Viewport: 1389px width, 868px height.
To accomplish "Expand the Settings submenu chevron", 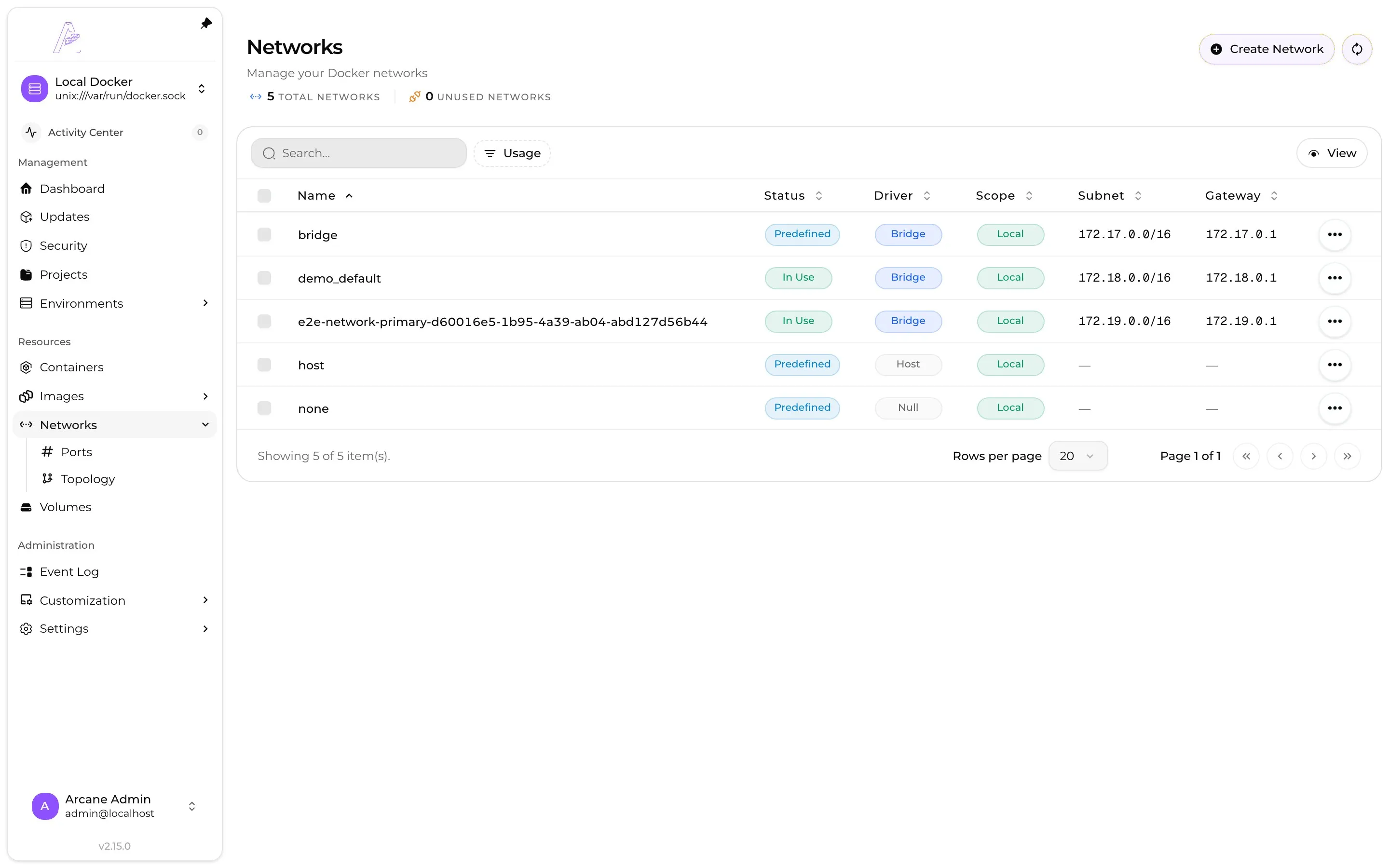I will tap(205, 629).
